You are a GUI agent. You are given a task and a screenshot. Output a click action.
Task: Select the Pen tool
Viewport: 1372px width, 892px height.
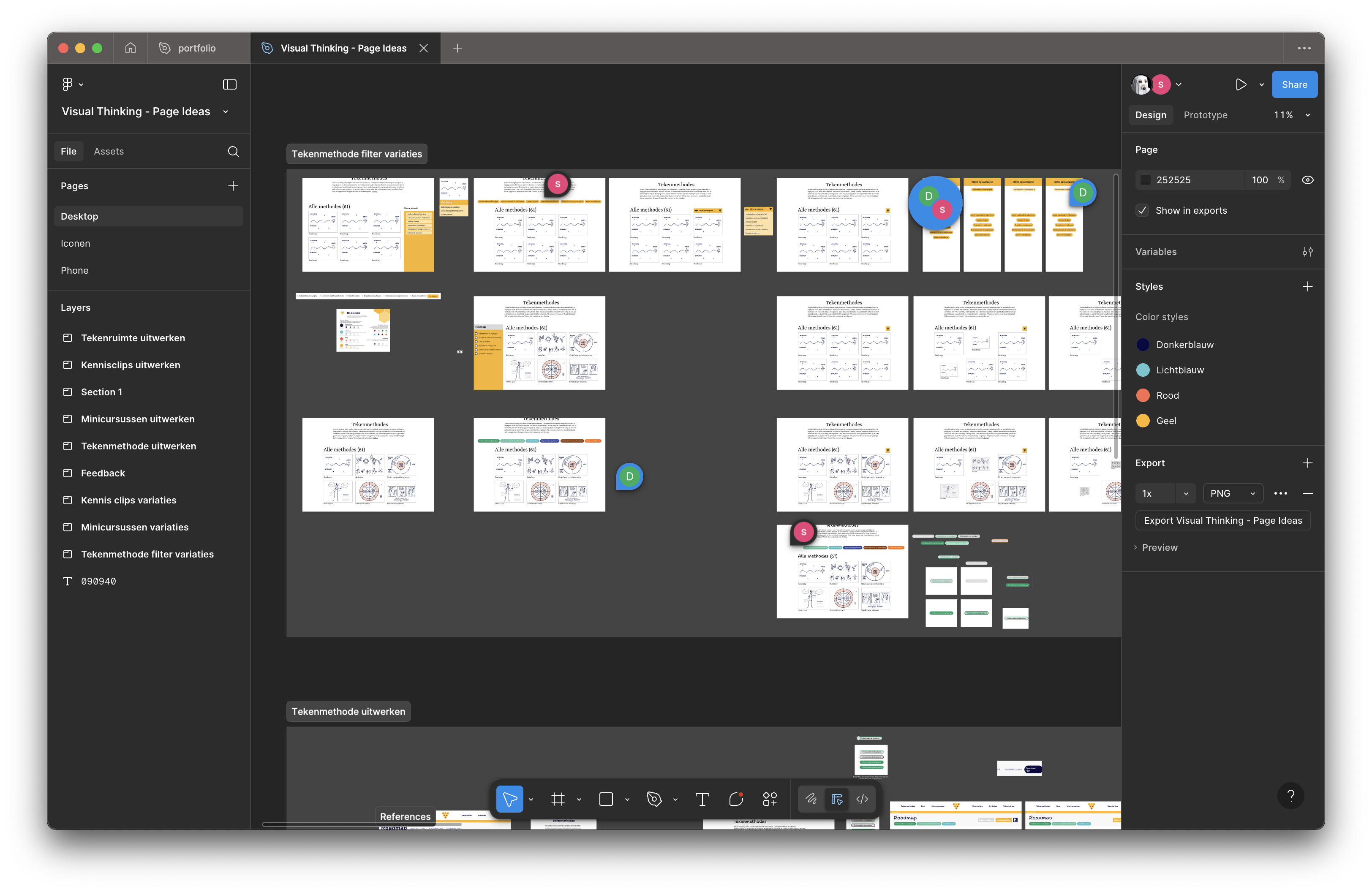(x=654, y=799)
